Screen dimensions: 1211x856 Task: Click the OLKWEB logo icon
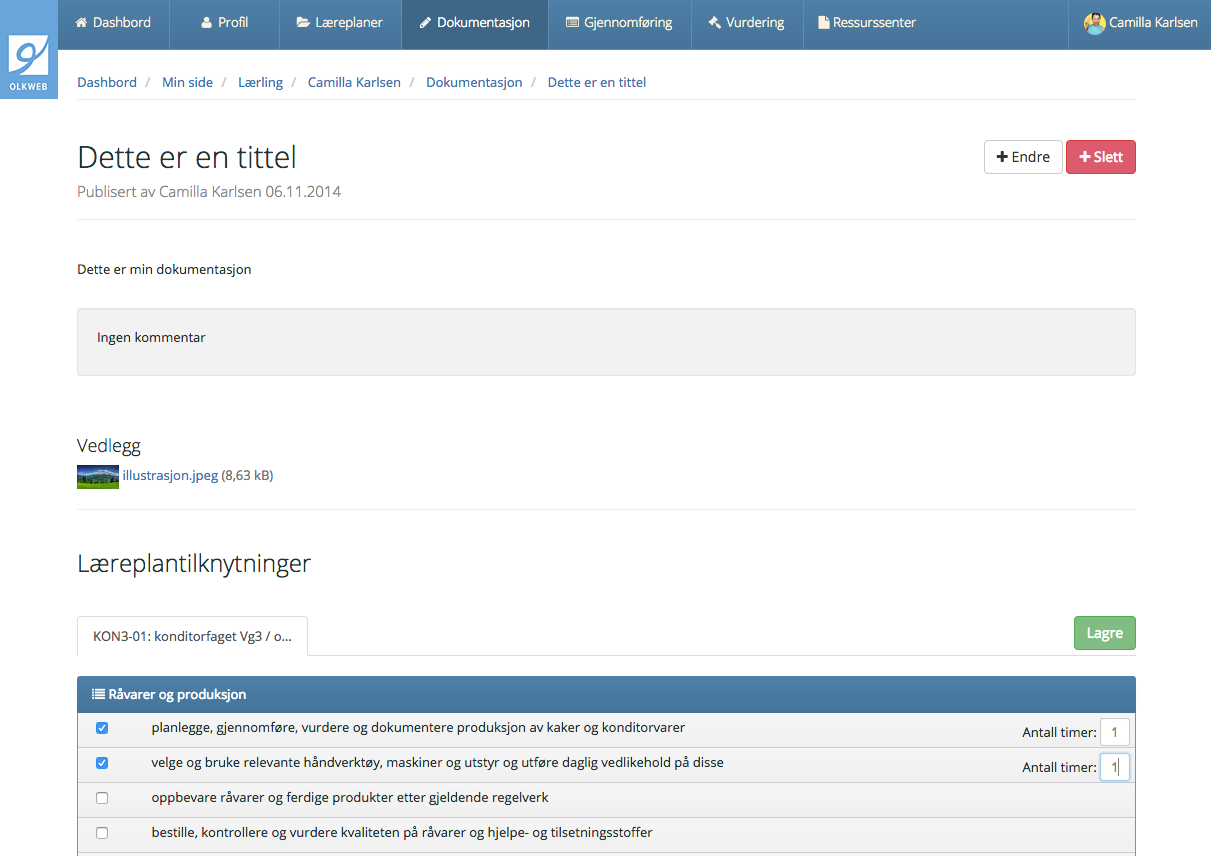click(28, 59)
